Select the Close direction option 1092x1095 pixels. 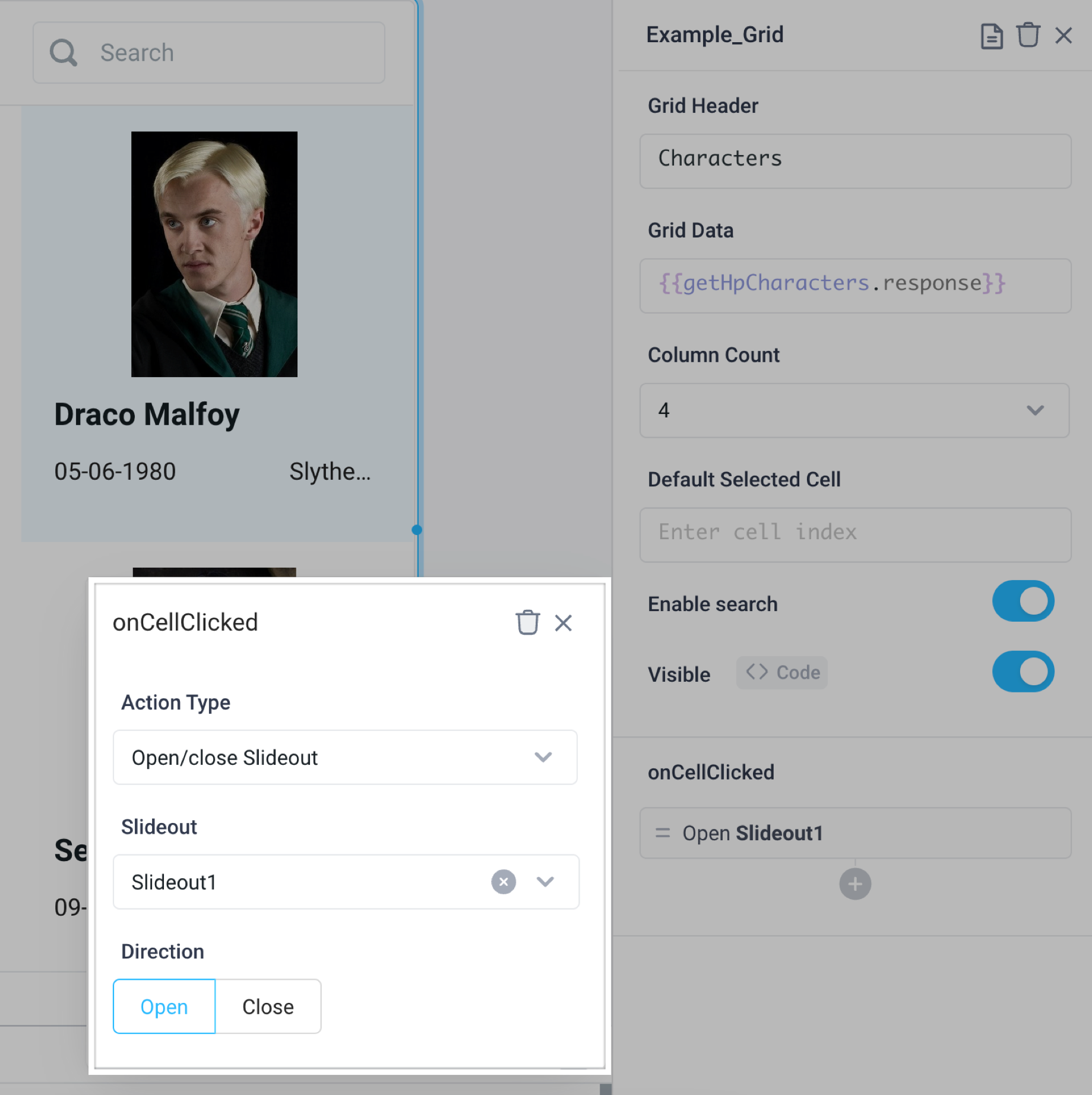coord(268,1007)
